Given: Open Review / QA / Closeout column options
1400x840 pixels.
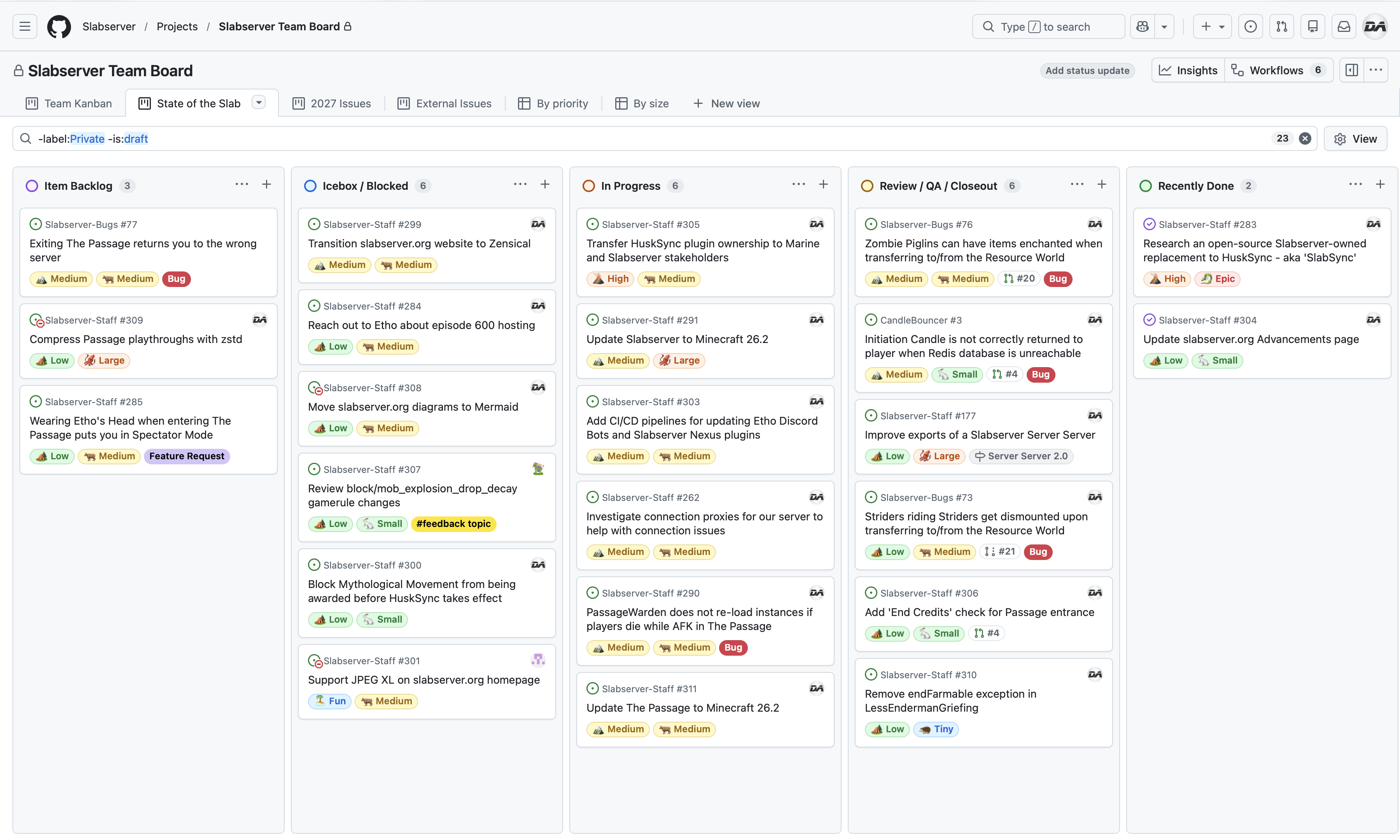Looking at the screenshot, I should coord(1077,185).
